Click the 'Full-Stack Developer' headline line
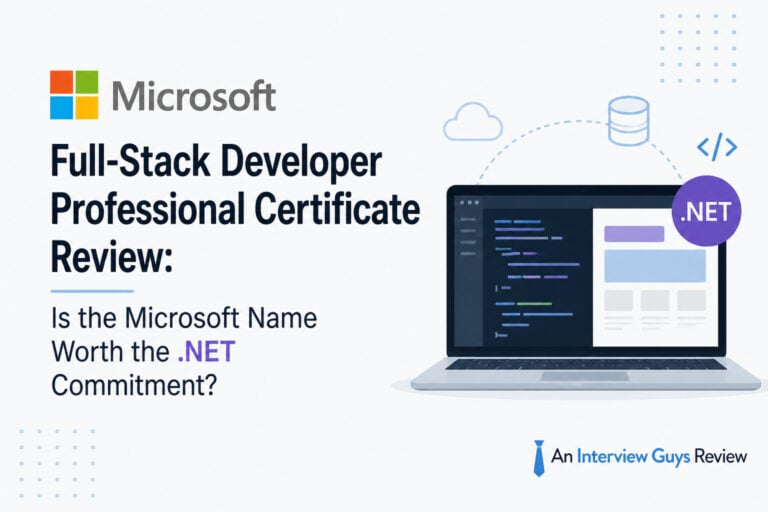Image resolution: width=768 pixels, height=512 pixels. 216,161
